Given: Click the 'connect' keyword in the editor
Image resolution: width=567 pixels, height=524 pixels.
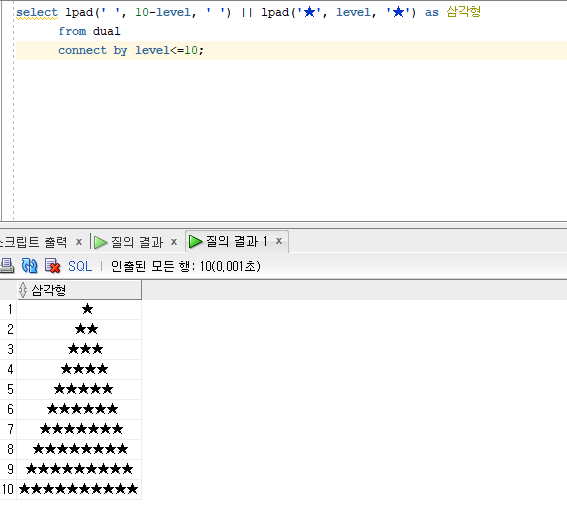Looking at the screenshot, I should (x=82, y=50).
